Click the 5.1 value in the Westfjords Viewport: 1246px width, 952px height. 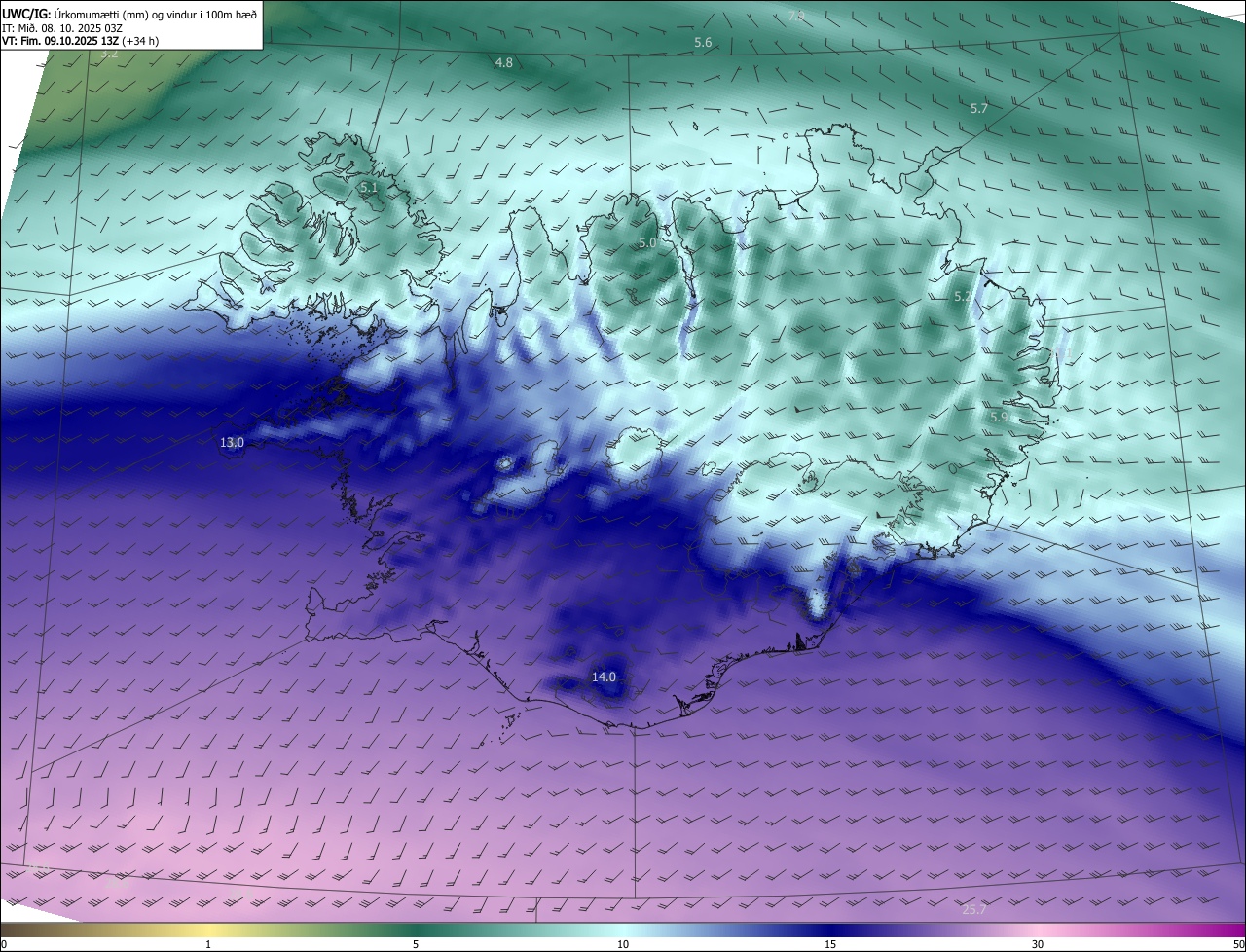(368, 187)
